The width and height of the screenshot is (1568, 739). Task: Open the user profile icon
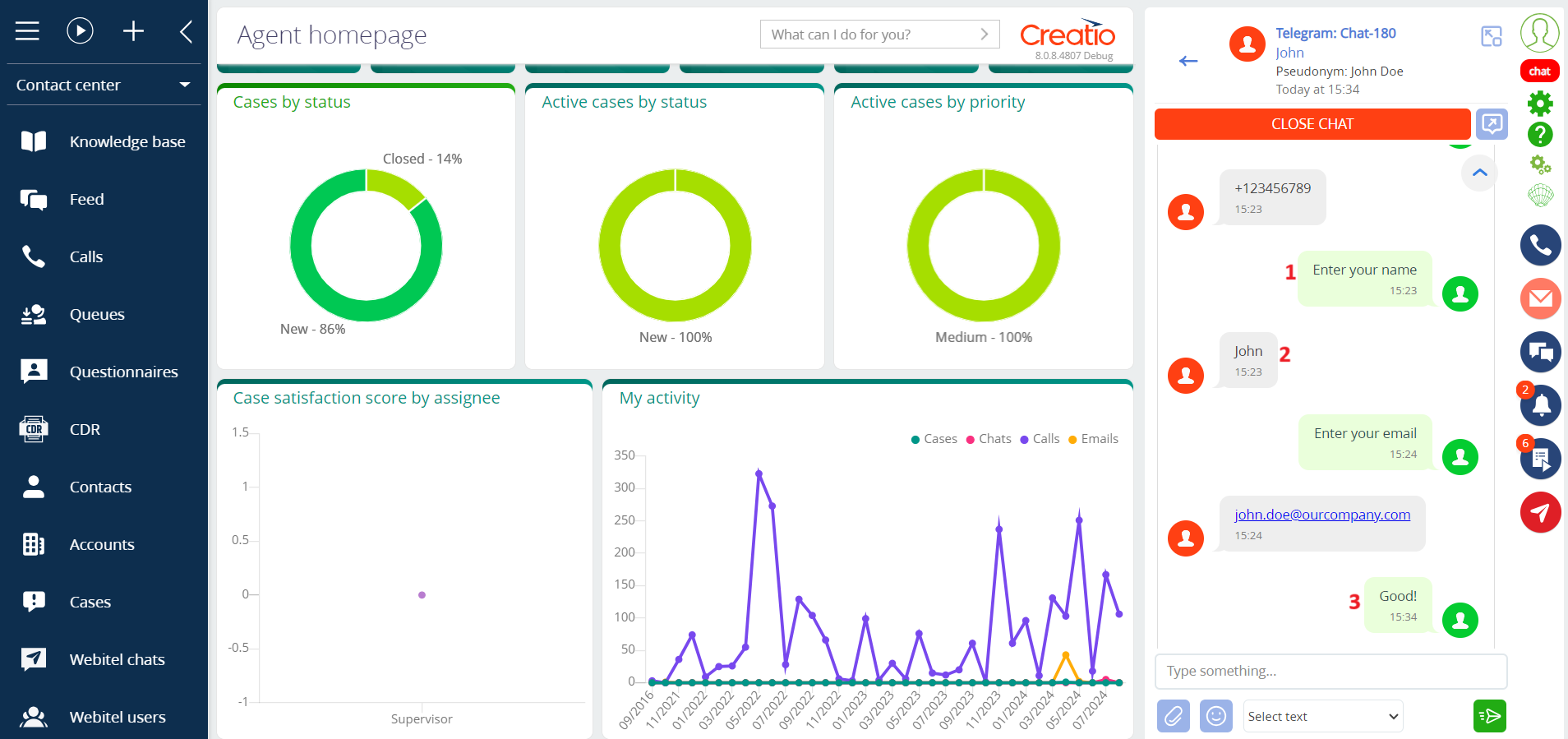[1539, 33]
